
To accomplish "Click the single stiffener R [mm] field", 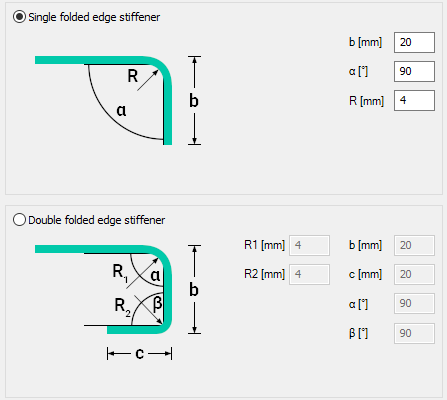I will click(414, 100).
